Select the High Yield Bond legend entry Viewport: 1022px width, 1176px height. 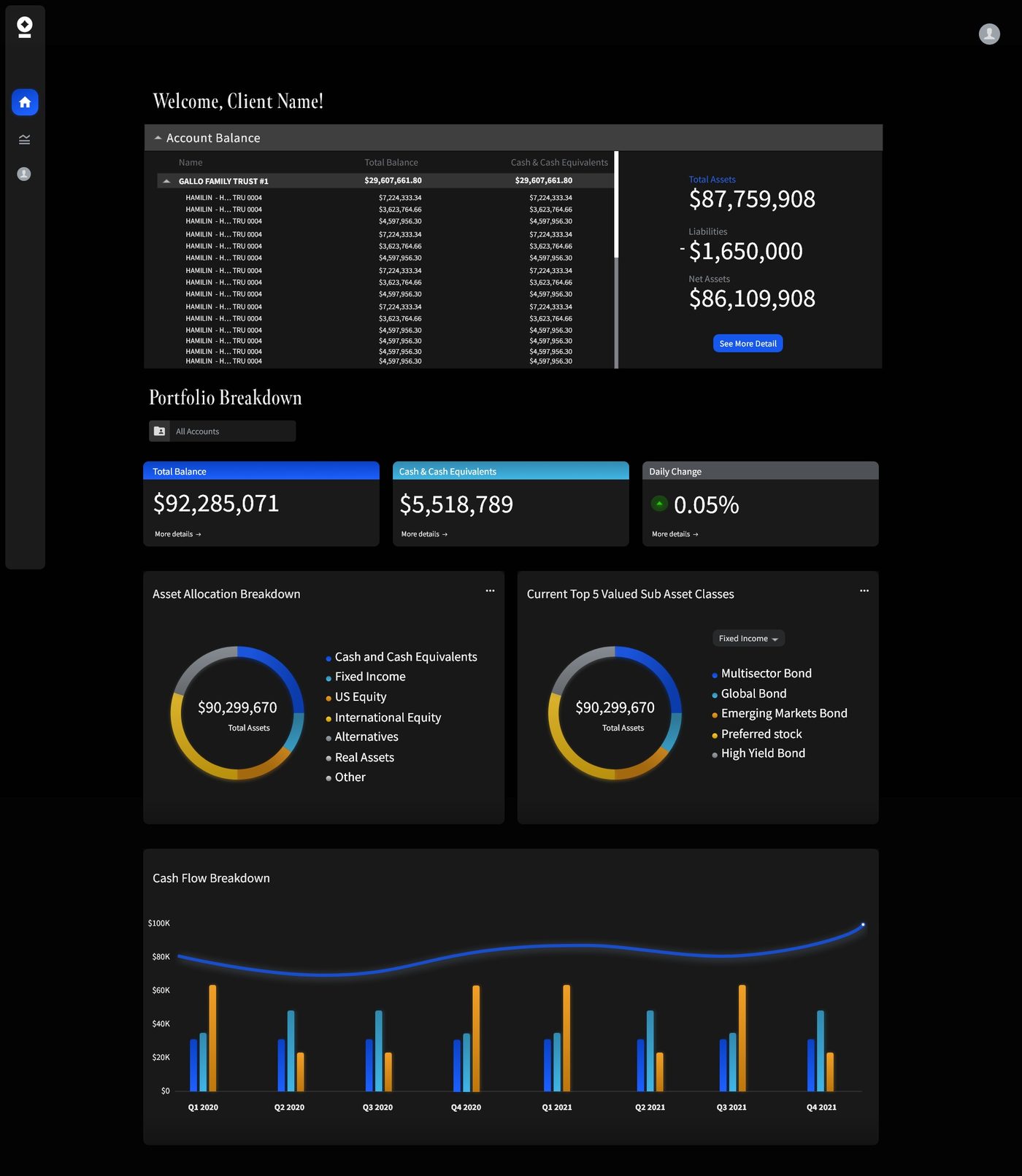click(x=758, y=753)
